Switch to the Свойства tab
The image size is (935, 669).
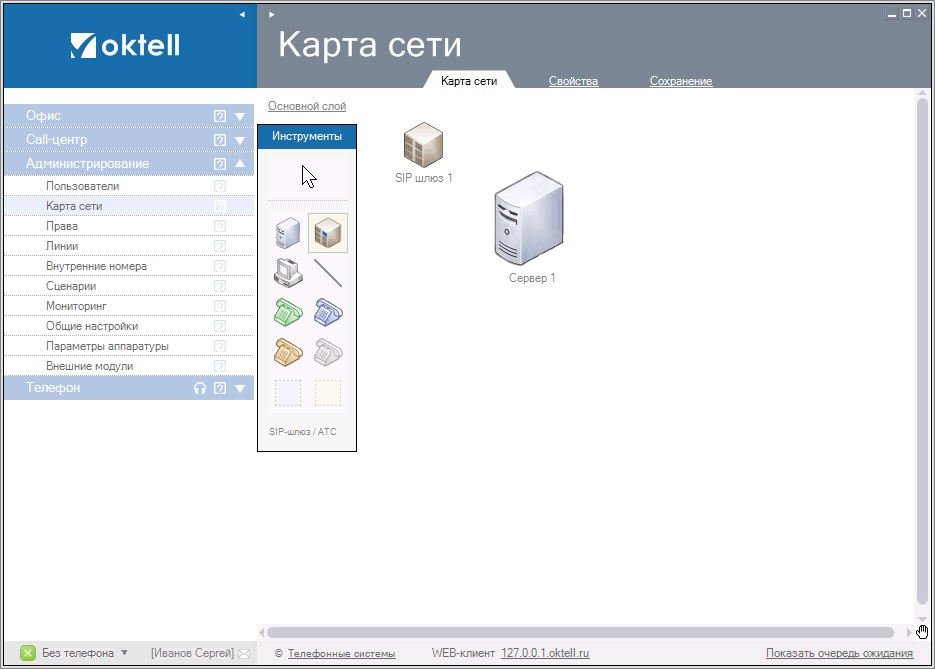point(573,81)
